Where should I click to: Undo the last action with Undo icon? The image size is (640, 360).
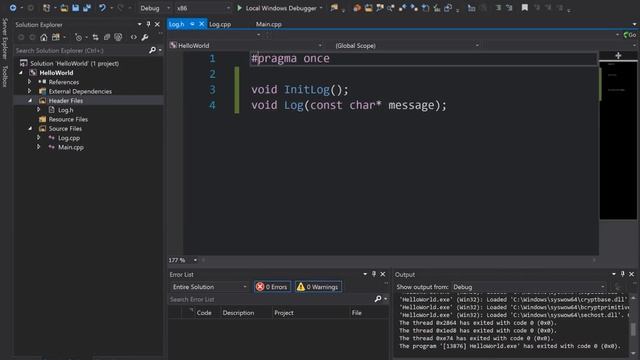pyautogui.click(x=102, y=8)
